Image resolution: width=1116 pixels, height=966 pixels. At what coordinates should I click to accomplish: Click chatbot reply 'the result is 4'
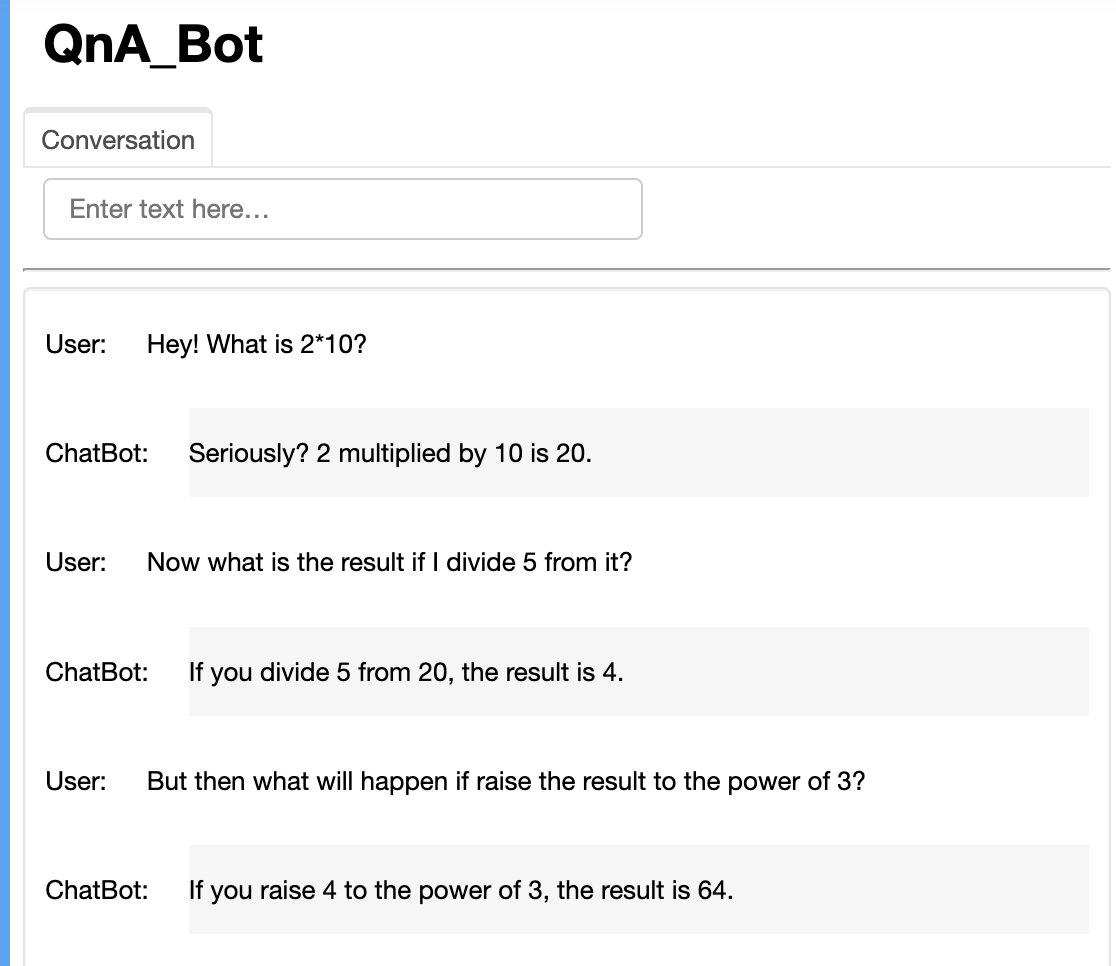(x=542, y=672)
